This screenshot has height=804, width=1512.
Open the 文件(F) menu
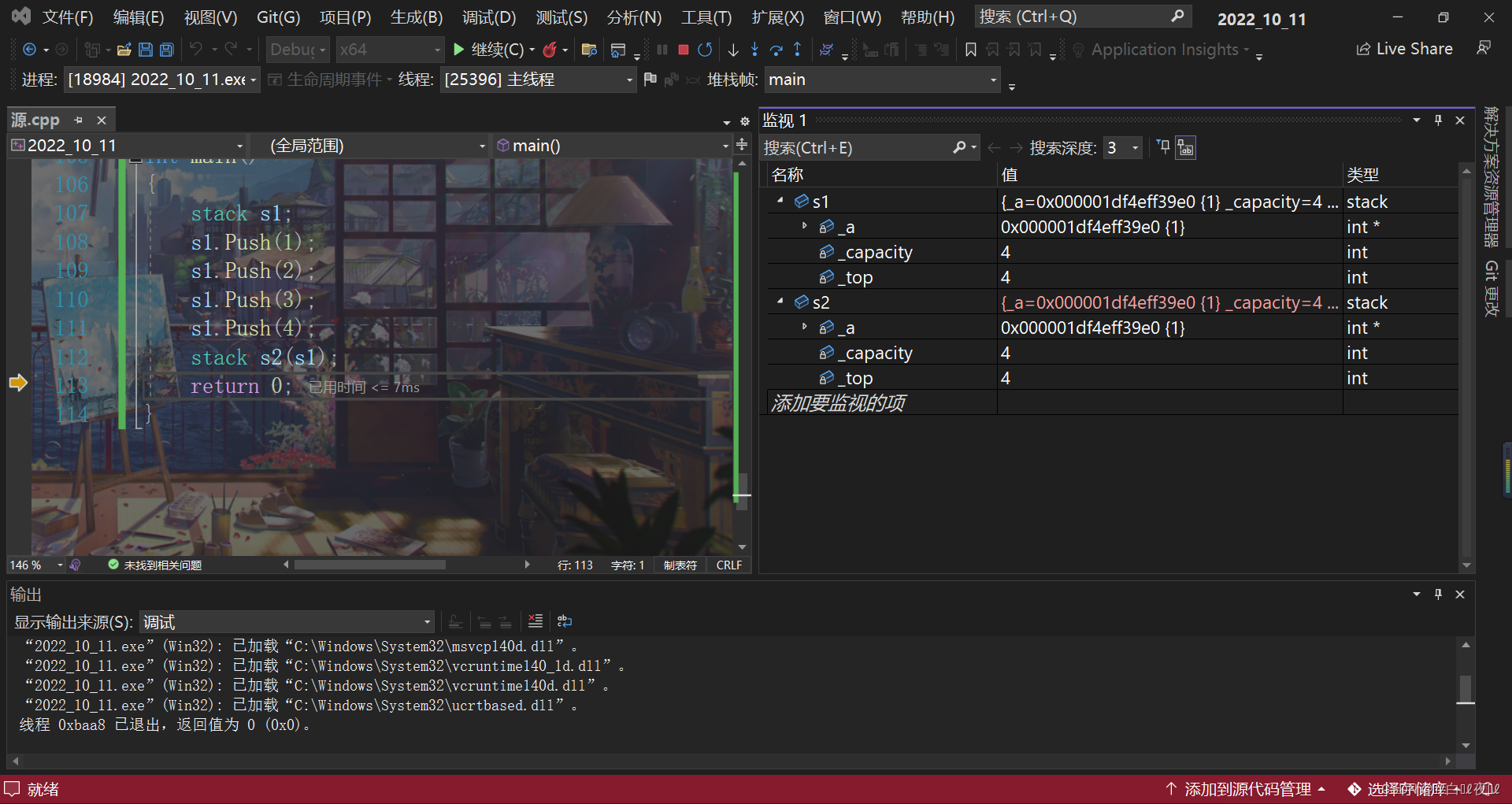[68, 17]
